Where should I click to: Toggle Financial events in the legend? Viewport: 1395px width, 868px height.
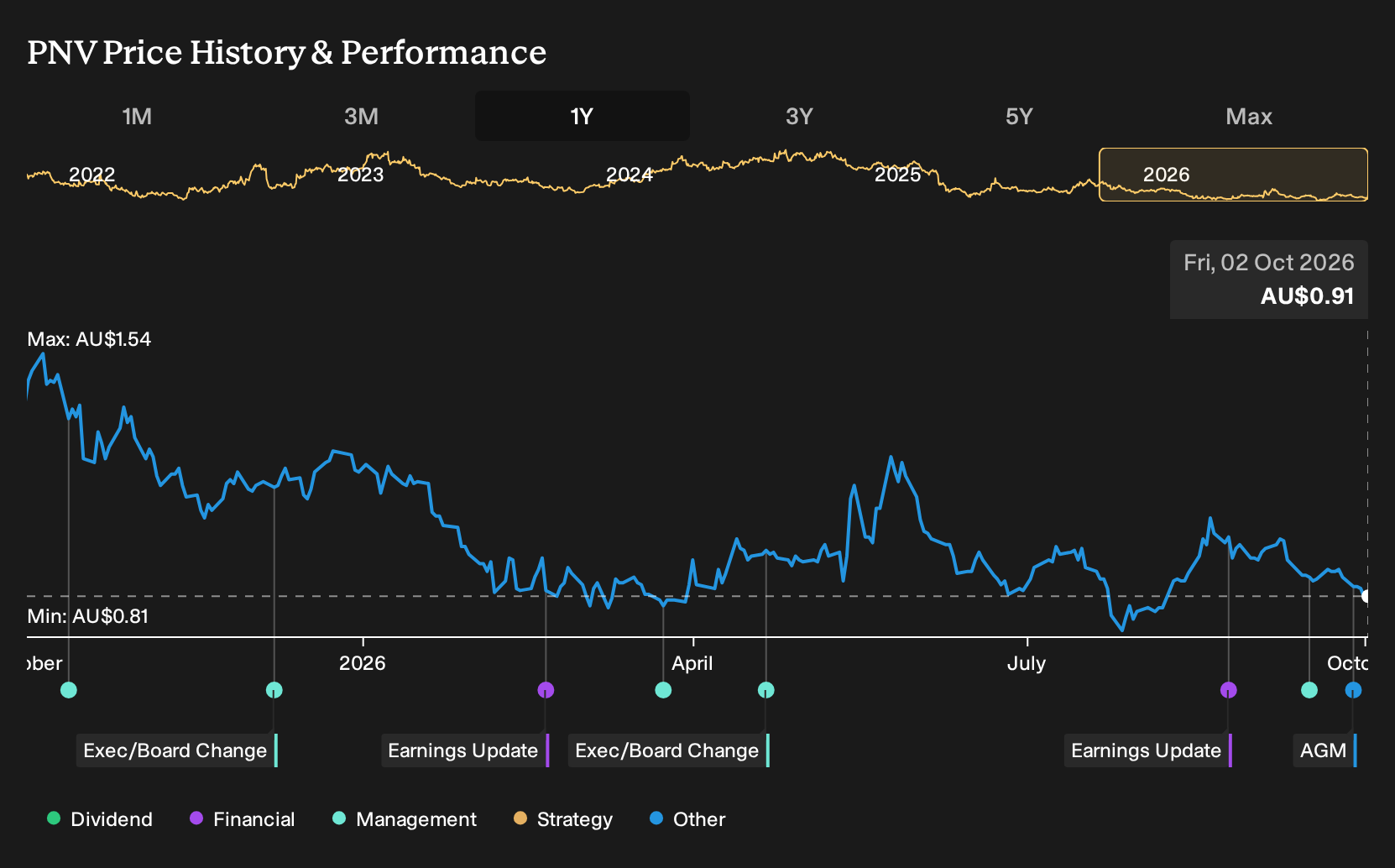point(243,819)
